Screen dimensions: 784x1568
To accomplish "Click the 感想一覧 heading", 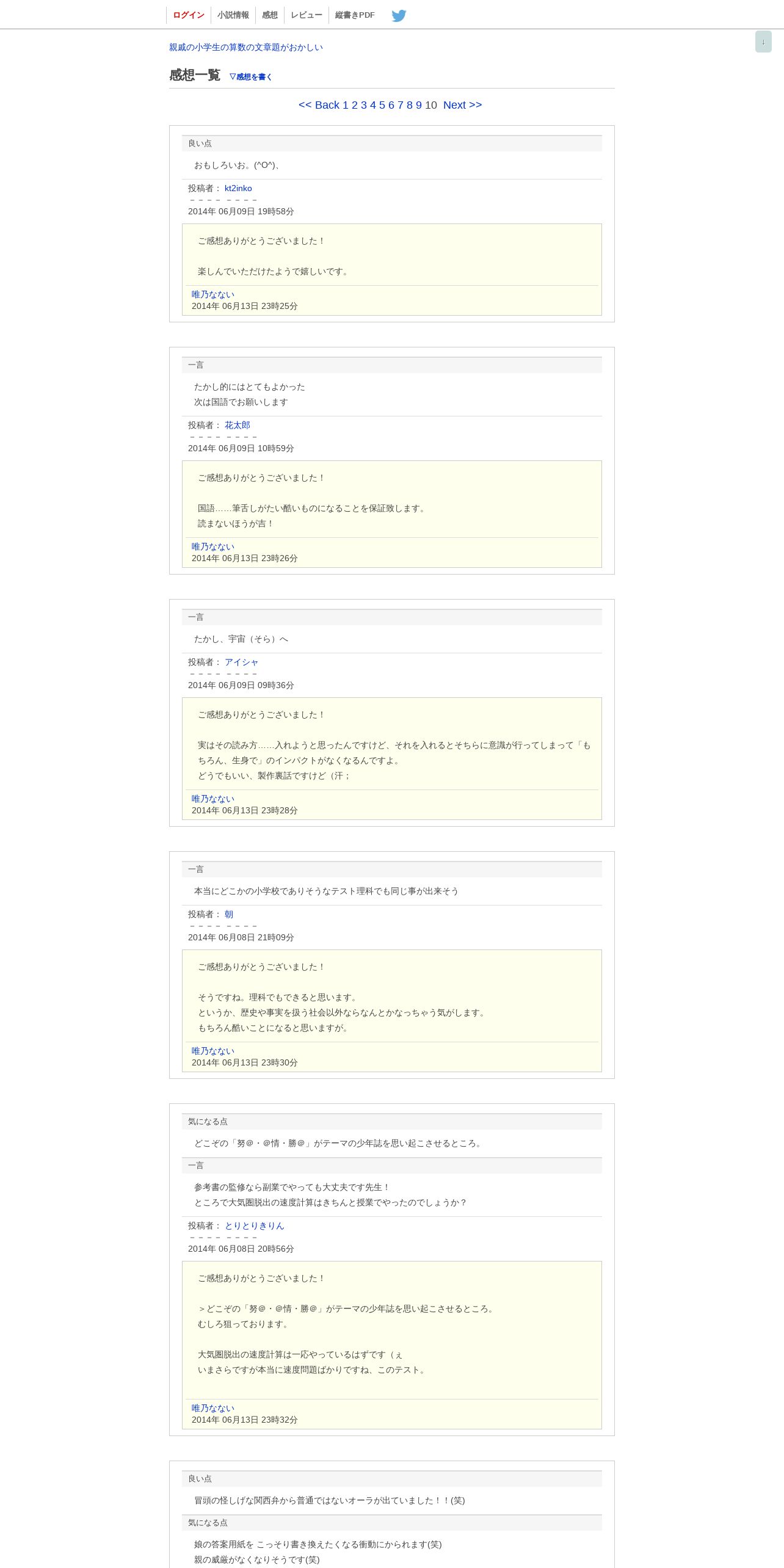I will (x=195, y=75).
